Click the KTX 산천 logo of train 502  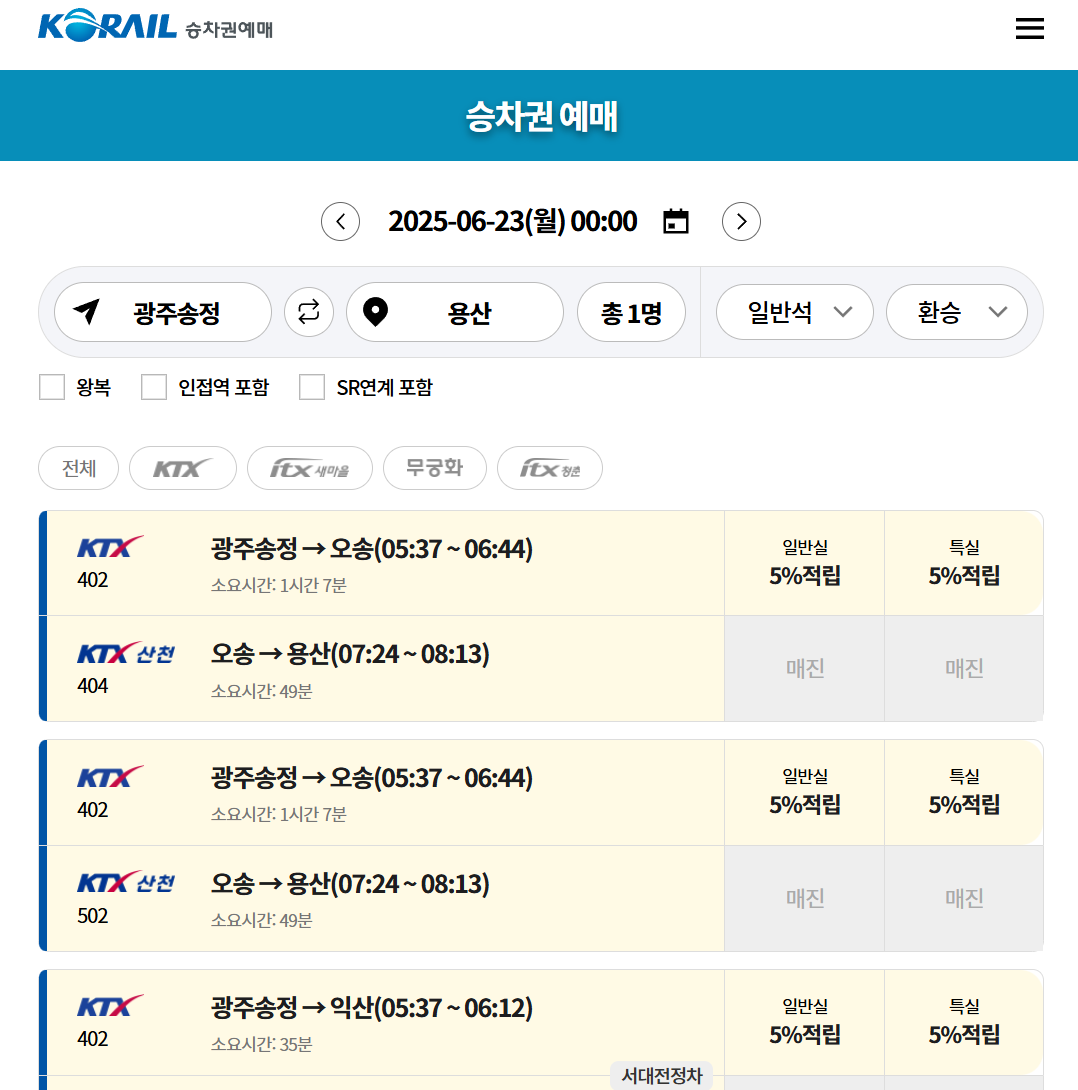(126, 883)
